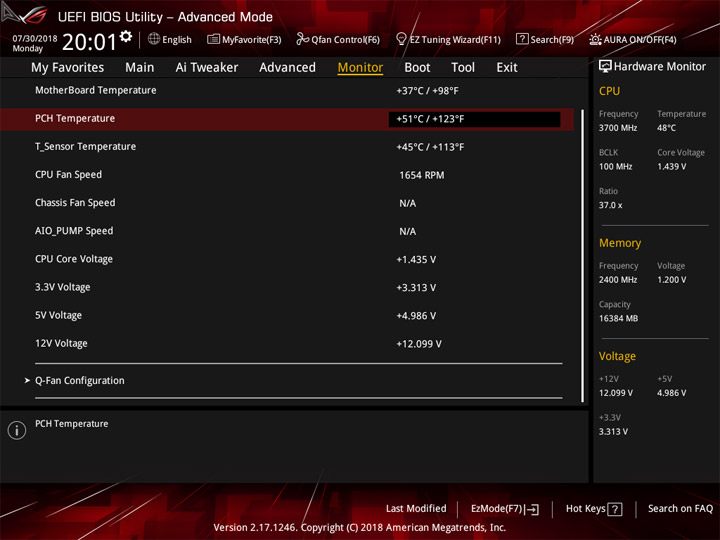This screenshot has height=540, width=720.
Task: Open Qfan Control(F6)
Action: coord(345,40)
